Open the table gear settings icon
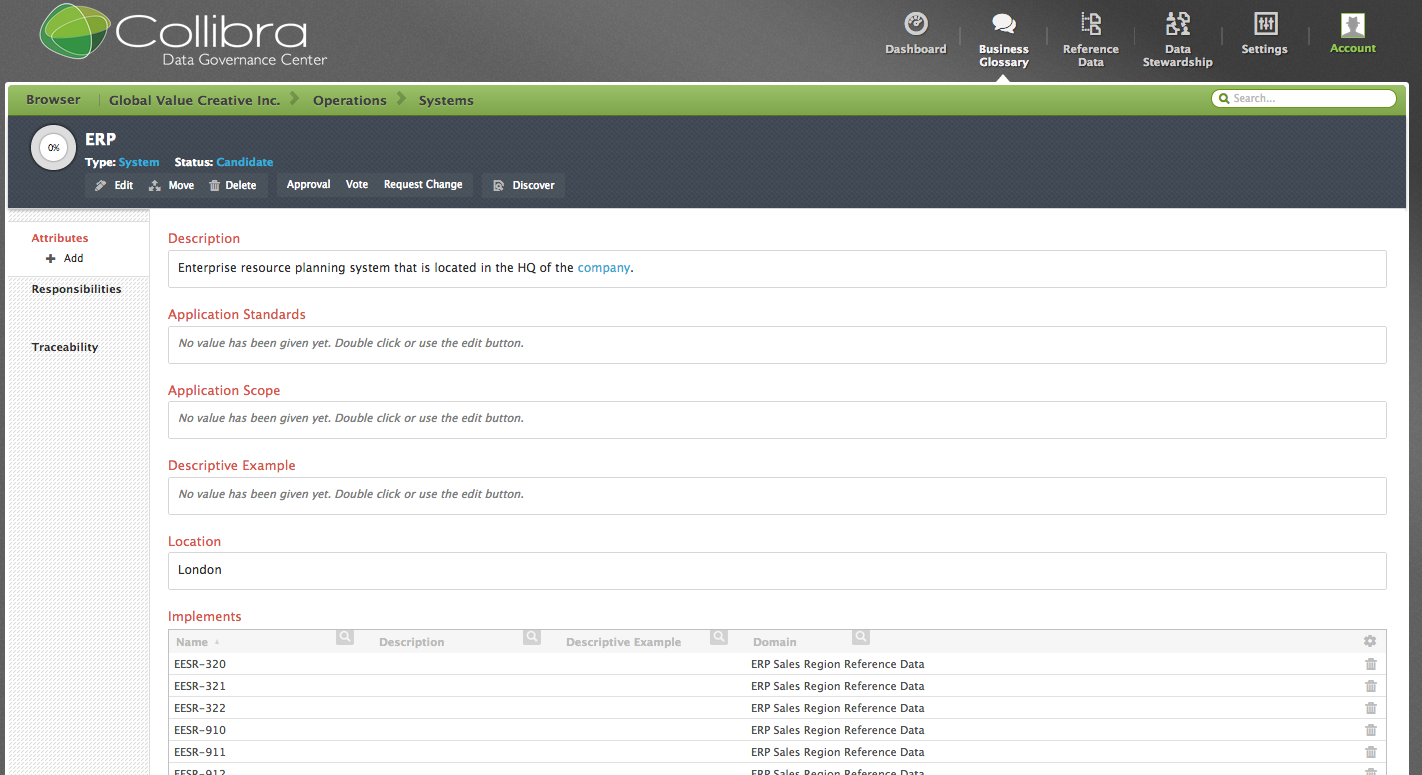This screenshot has height=775, width=1422. [x=1370, y=641]
